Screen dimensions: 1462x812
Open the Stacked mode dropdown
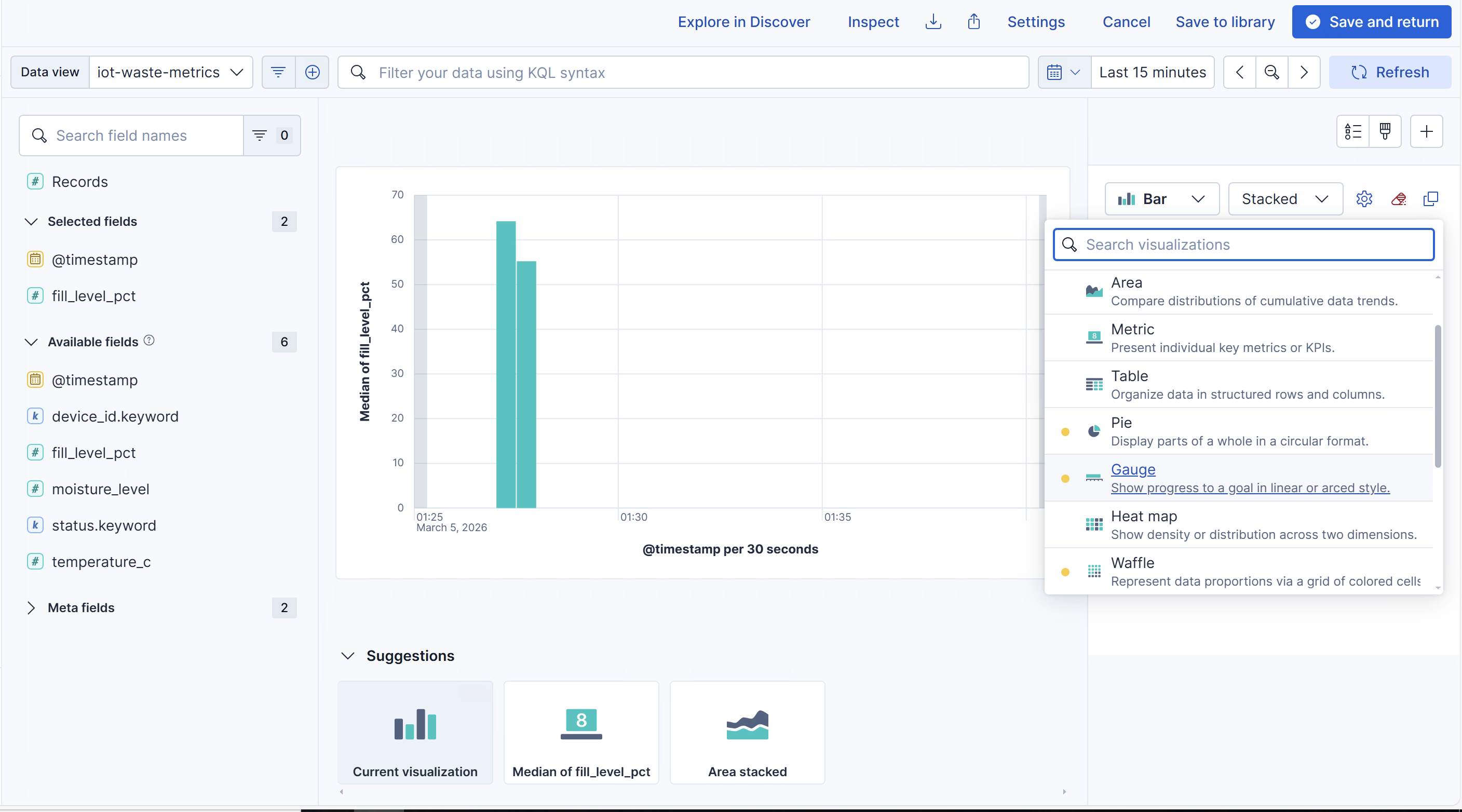(x=1285, y=199)
